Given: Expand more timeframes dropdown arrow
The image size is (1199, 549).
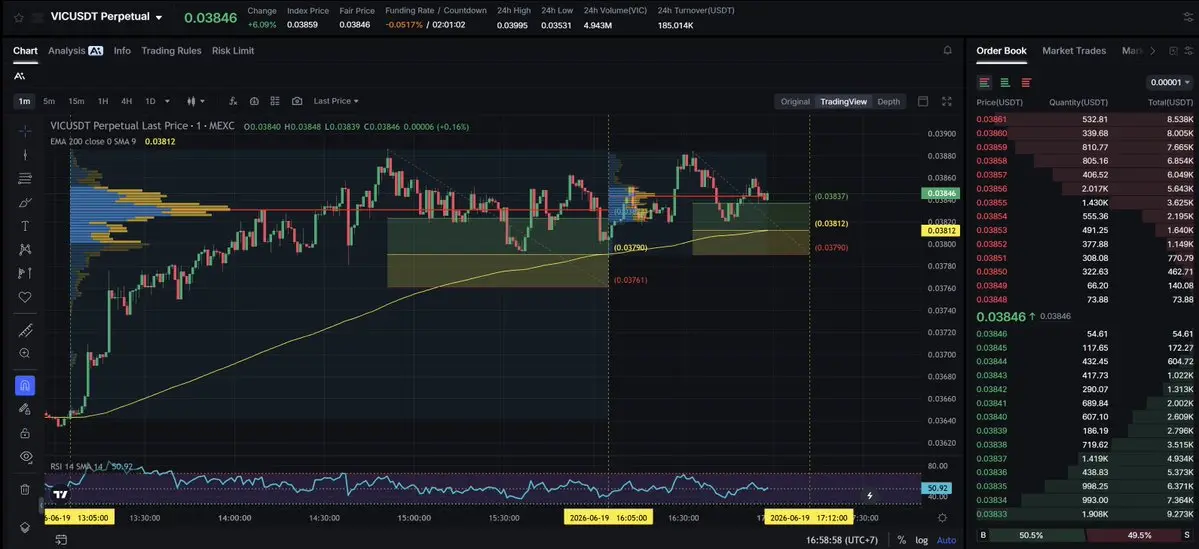Looking at the screenshot, I should 167,101.
